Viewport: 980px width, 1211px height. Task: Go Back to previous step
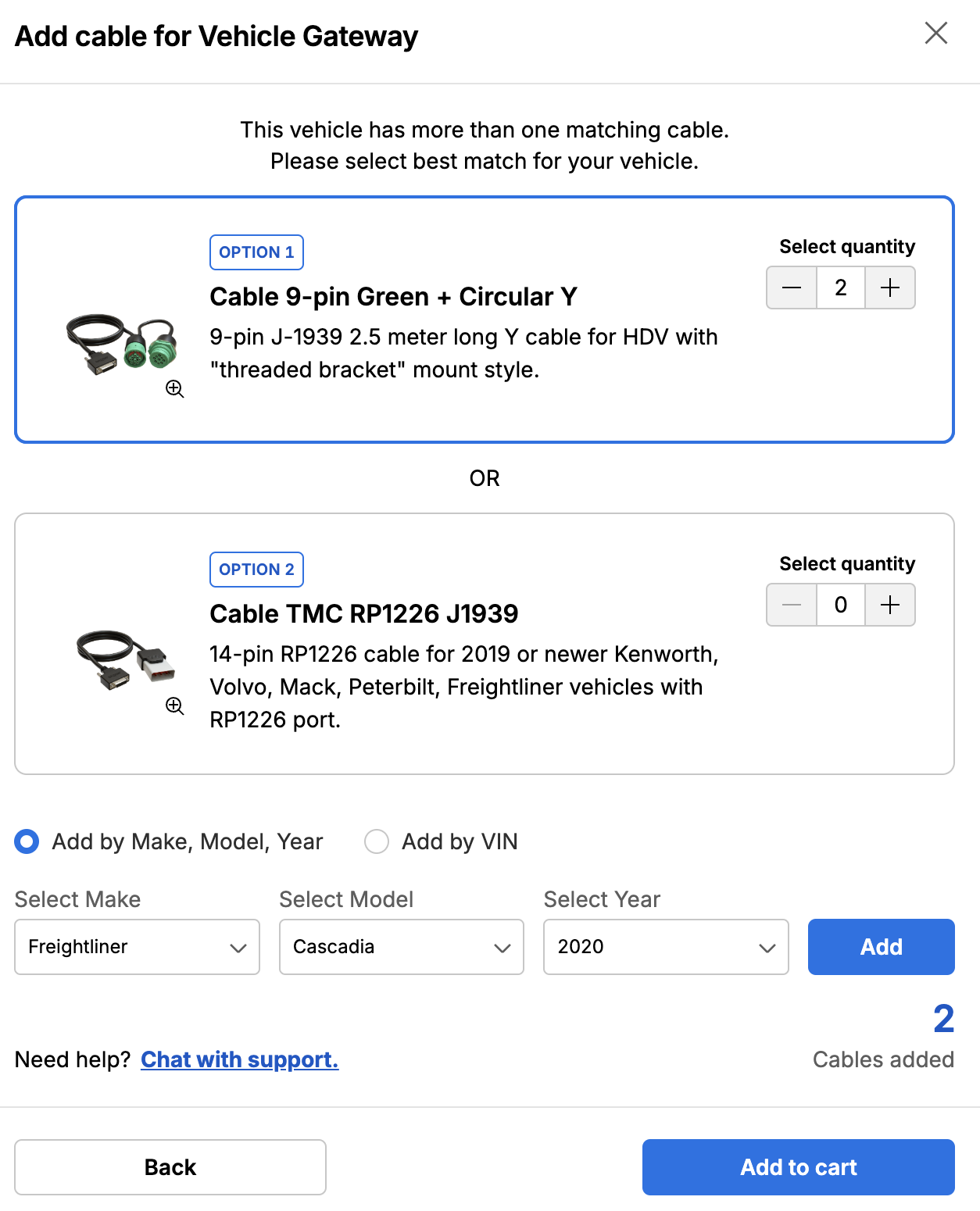pyautogui.click(x=170, y=1167)
